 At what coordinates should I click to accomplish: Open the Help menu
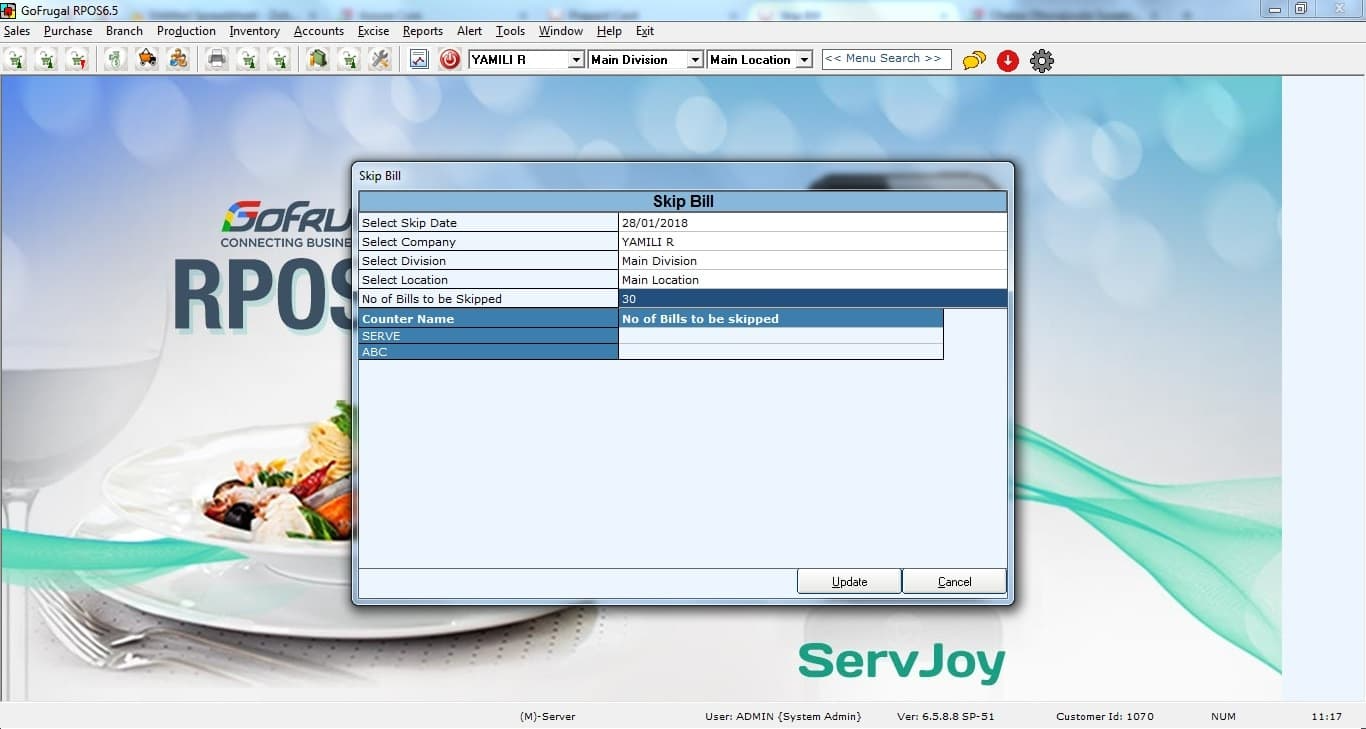tap(609, 31)
